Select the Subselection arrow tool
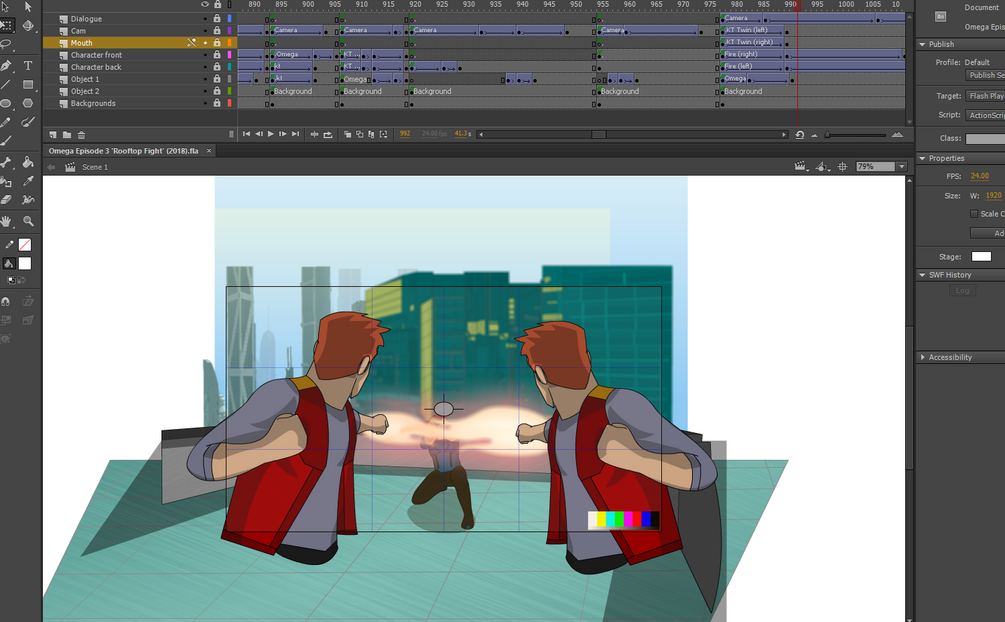This screenshot has height=622, width=1005. click(x=28, y=7)
